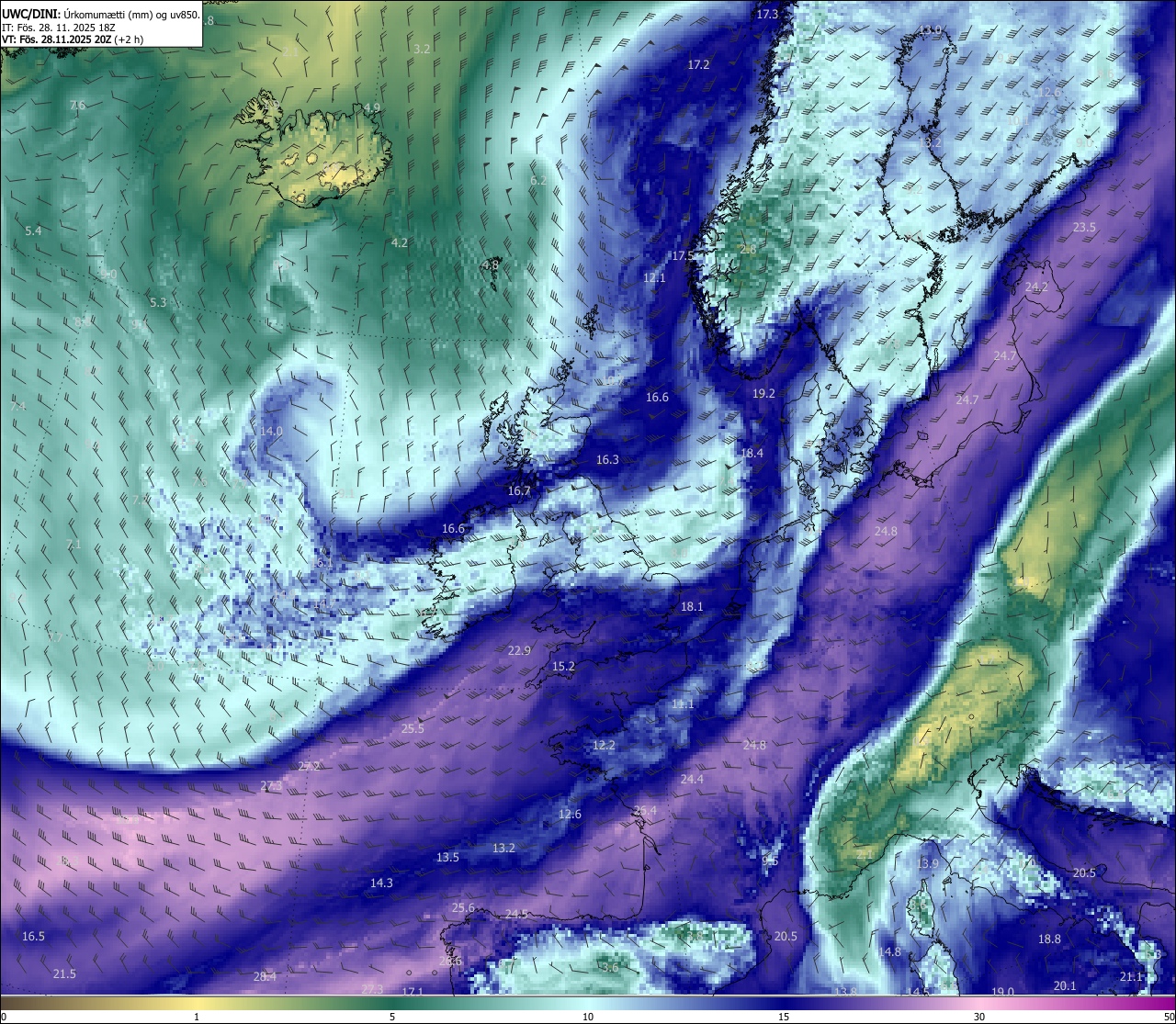Click the 17.5 value at Norway's west coast

pos(683,255)
